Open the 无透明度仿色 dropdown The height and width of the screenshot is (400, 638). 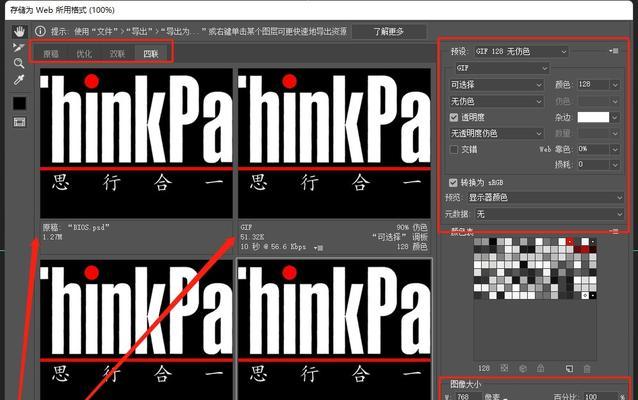(496, 133)
